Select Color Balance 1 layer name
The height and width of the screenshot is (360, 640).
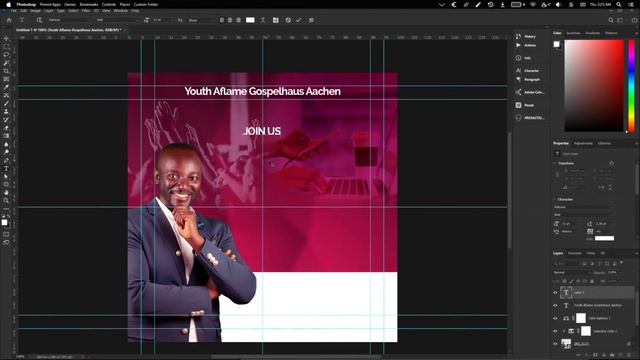[x=600, y=318]
